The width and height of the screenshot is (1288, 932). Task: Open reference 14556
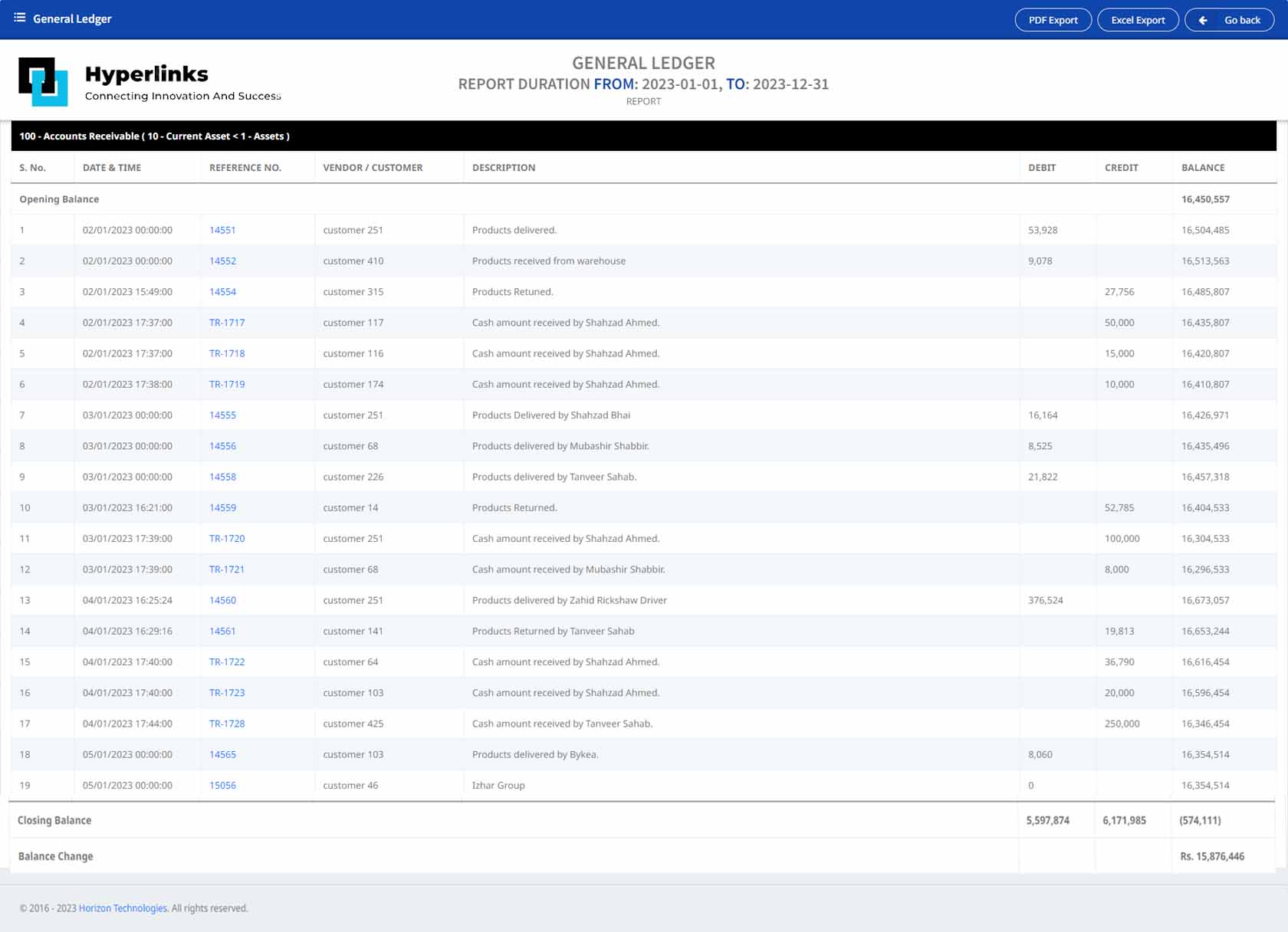point(222,446)
